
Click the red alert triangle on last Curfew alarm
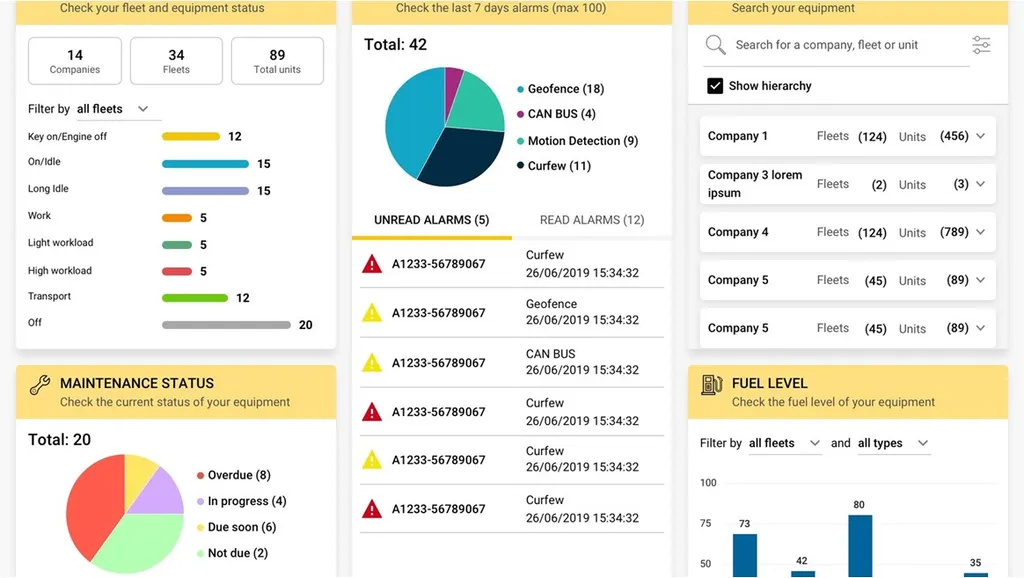click(373, 508)
